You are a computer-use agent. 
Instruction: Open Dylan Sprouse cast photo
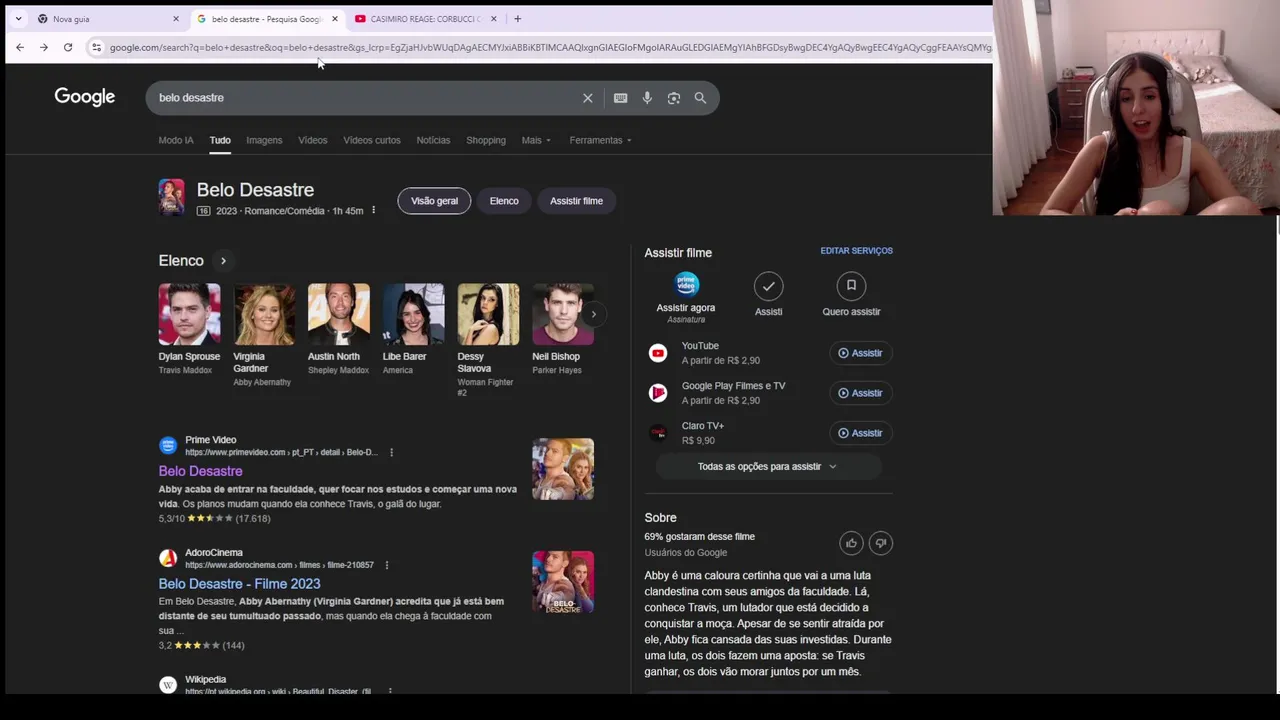pos(189,314)
